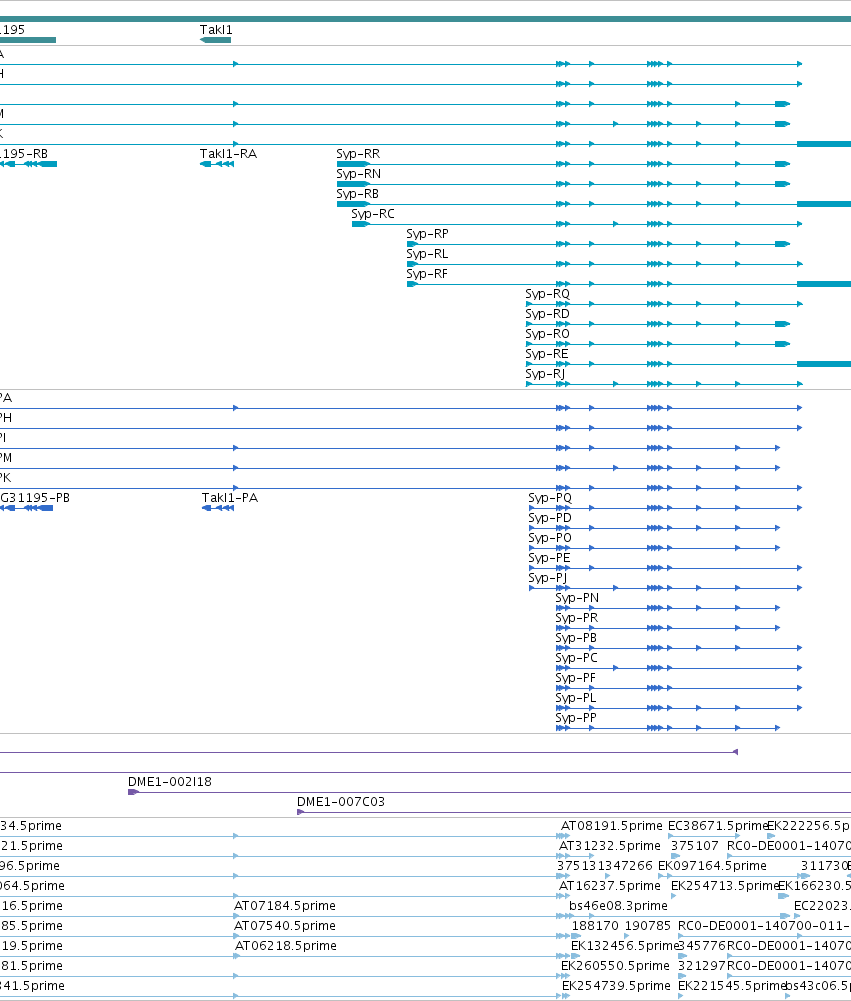The image size is (851, 1001).
Task: Select the Syp-RC first exon block
Action: coord(361,224)
